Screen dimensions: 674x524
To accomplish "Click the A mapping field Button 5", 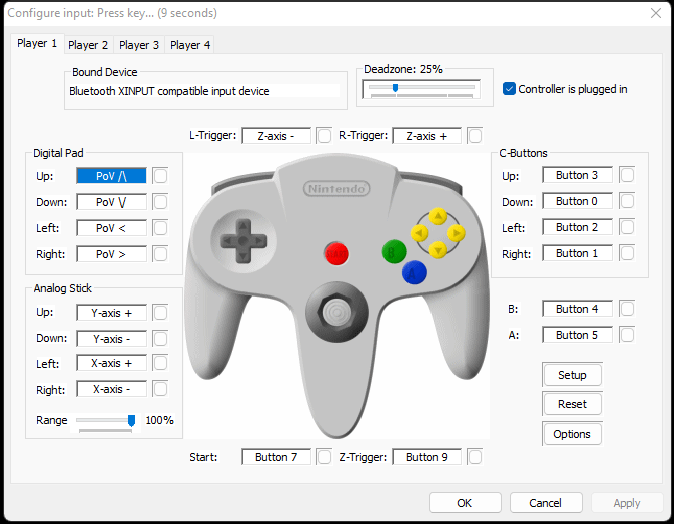I will coord(577,335).
